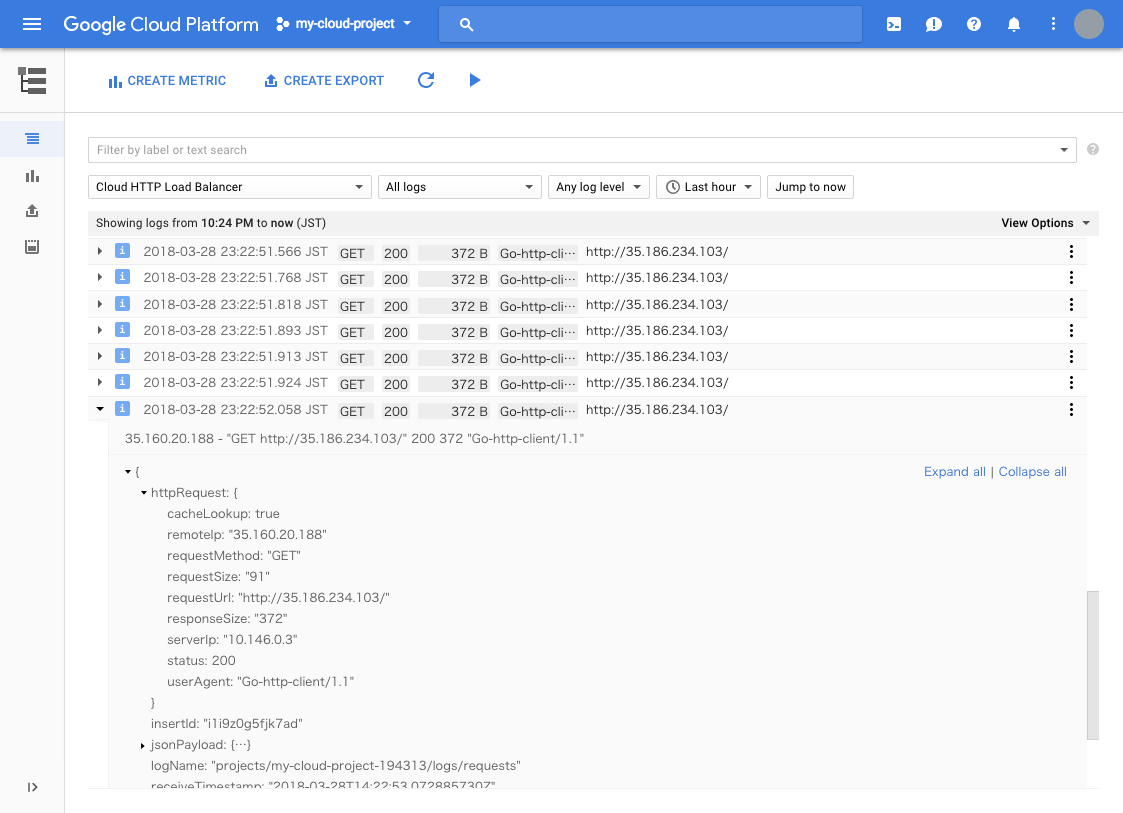Collapse the httpRequest node
Screen dimensions: 1123x813
coord(143,493)
